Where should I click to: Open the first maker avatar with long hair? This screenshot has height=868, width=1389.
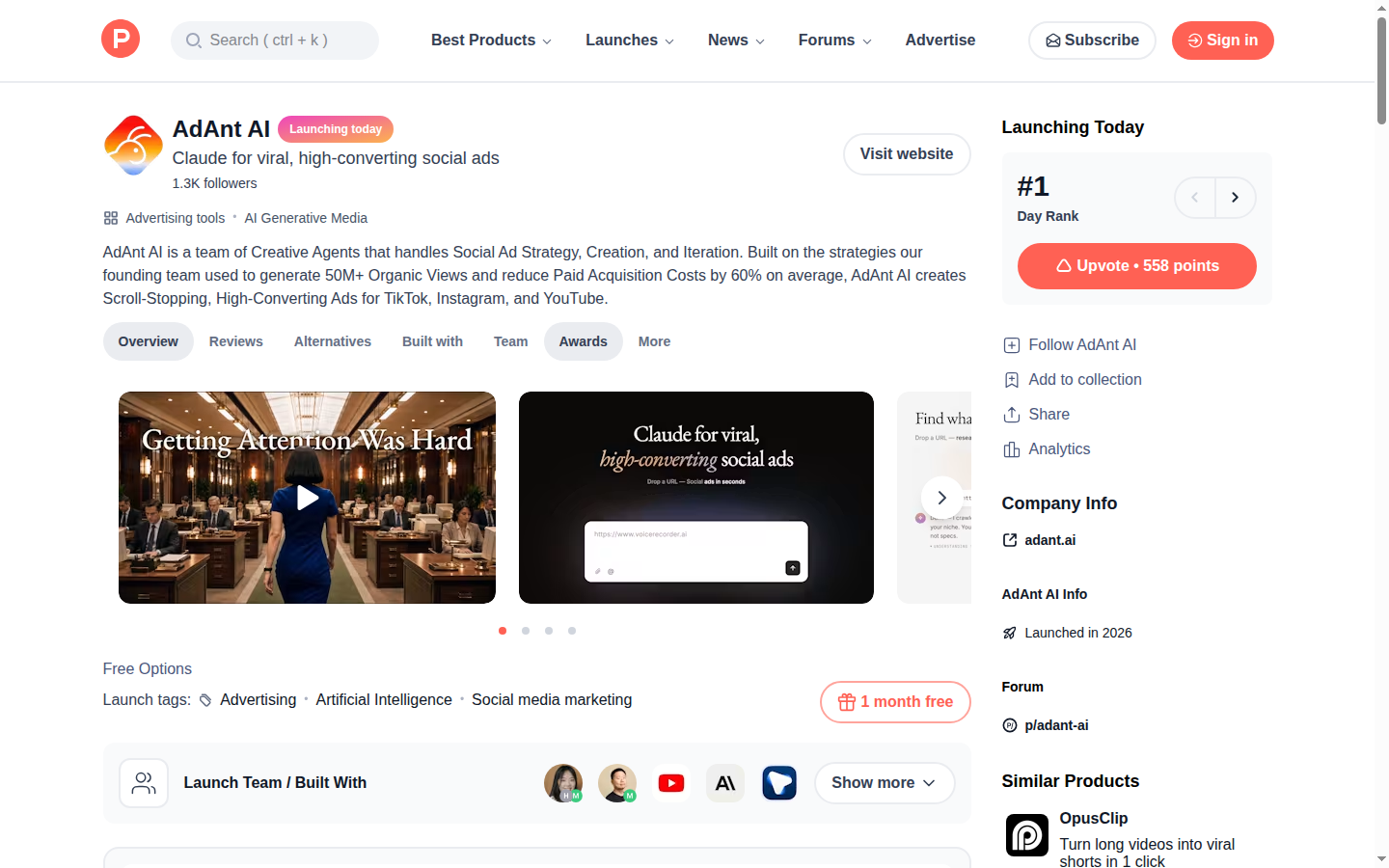(x=563, y=783)
